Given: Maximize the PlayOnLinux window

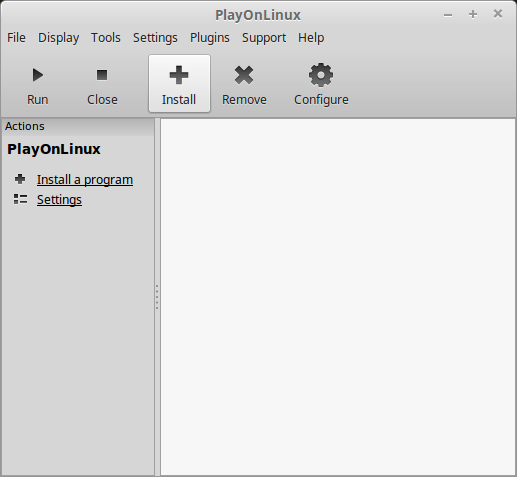Looking at the screenshot, I should (473, 14).
